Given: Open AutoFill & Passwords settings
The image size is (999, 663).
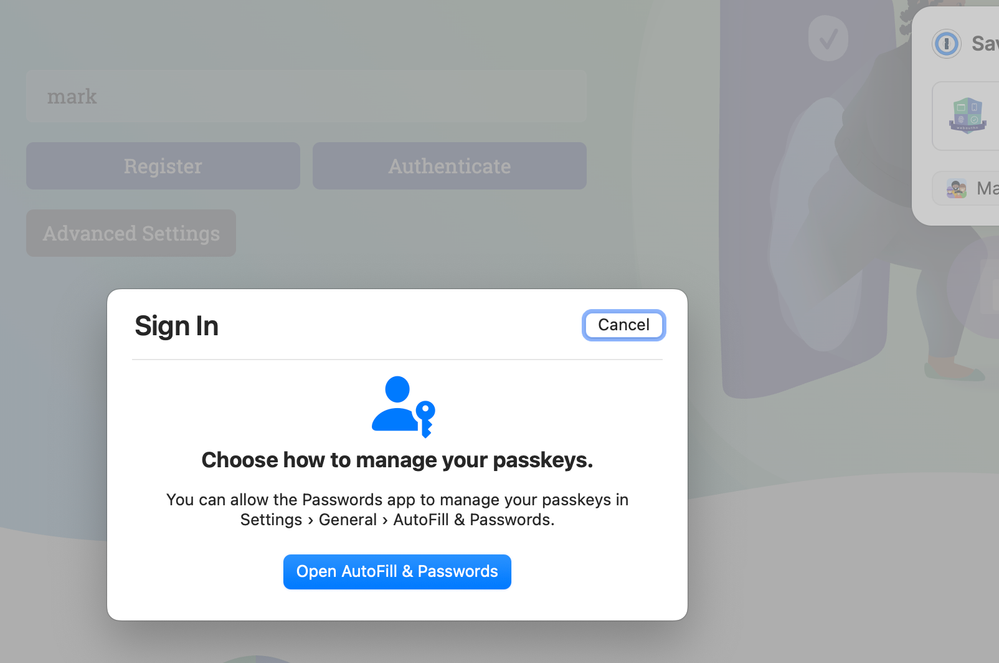Looking at the screenshot, I should [x=397, y=572].
